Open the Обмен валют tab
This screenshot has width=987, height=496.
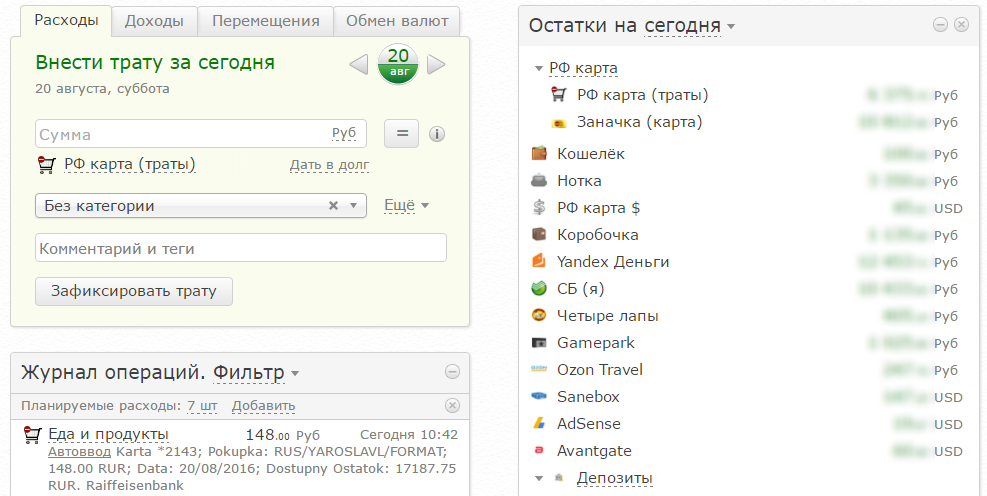tap(397, 21)
